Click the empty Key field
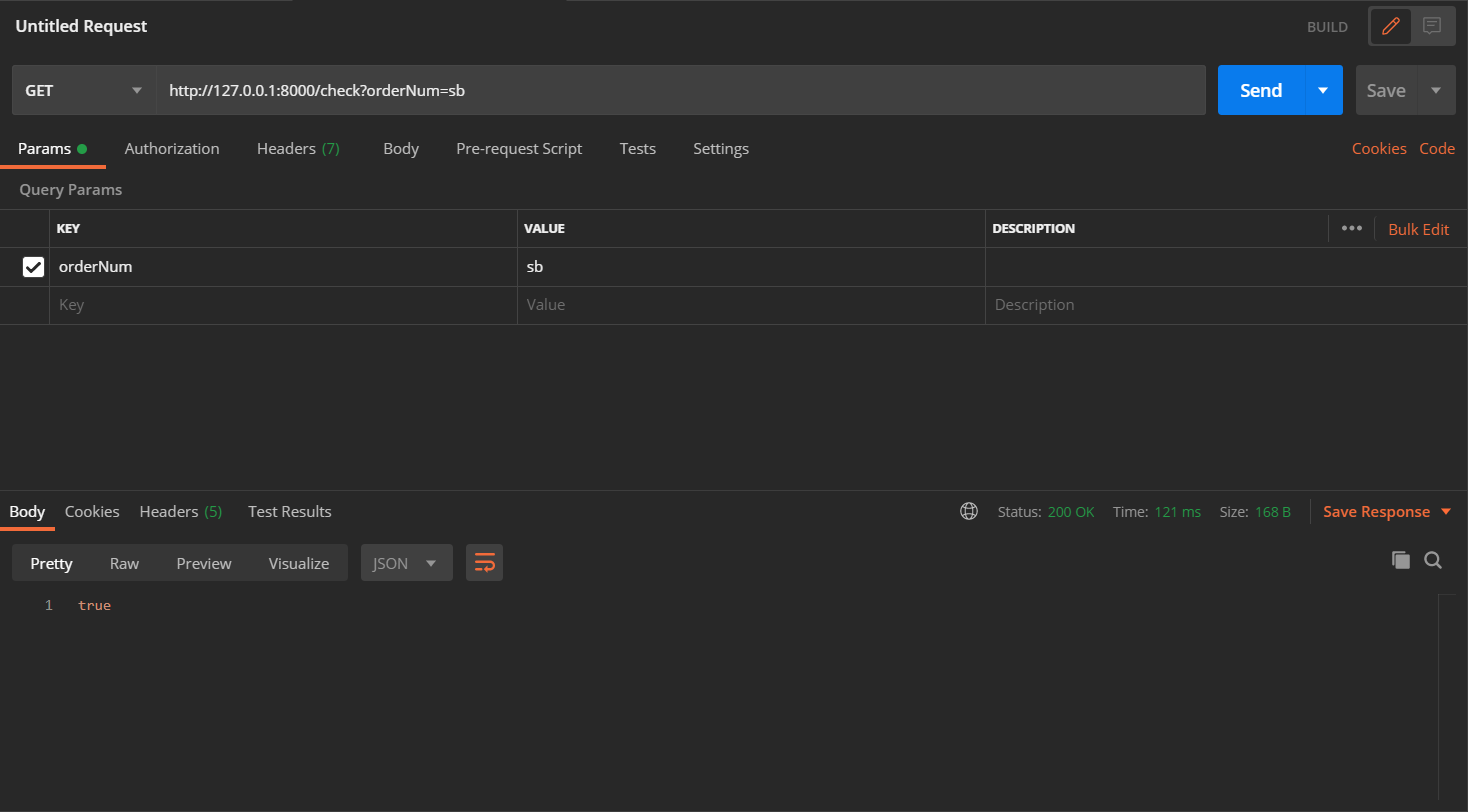 283,305
